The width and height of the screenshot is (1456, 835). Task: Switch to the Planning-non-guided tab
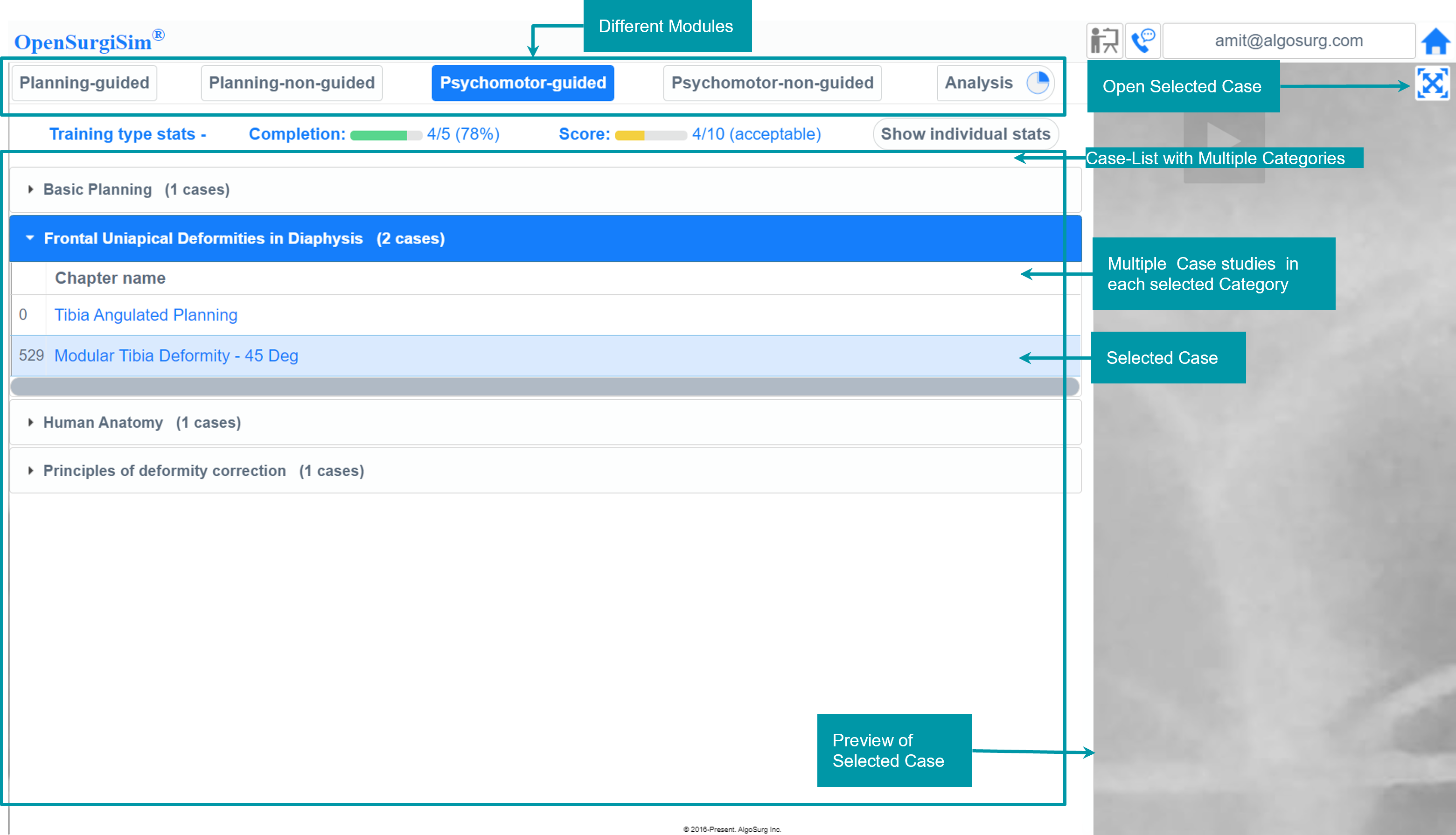pos(291,83)
